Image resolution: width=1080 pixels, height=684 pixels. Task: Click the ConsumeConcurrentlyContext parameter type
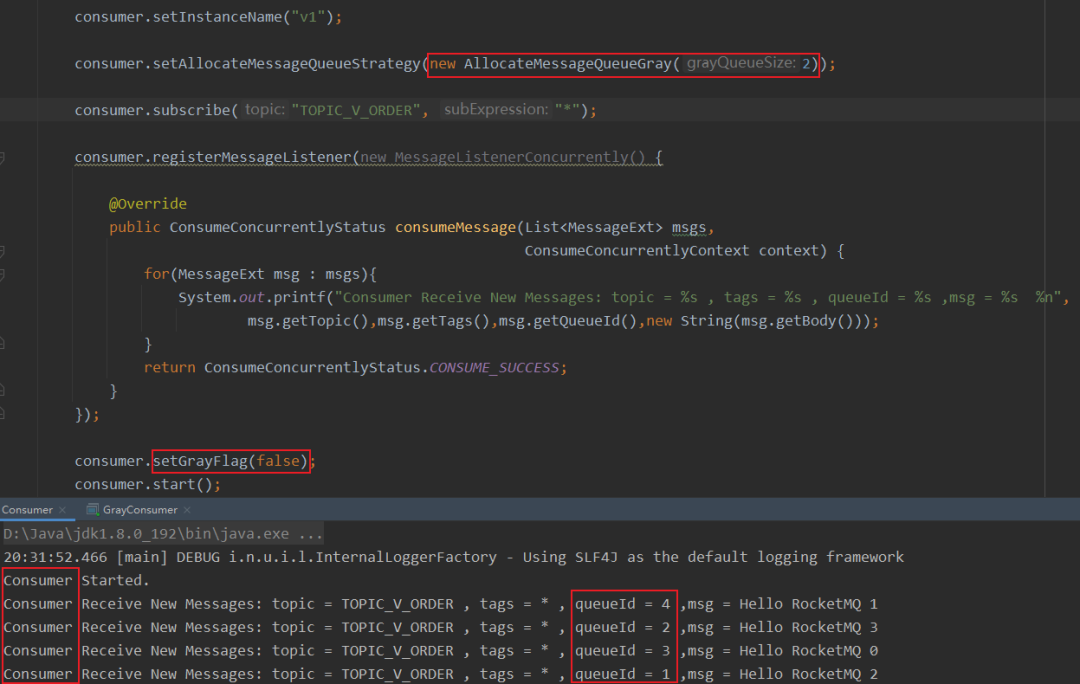tap(636, 251)
